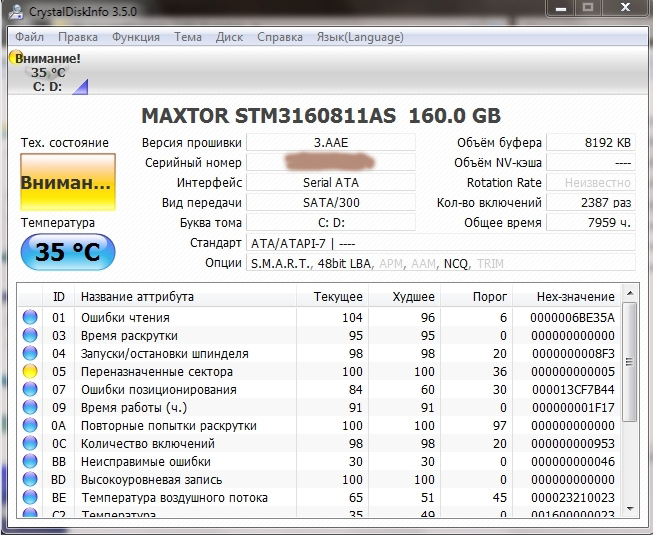This screenshot has height=535, width=653.
Task: Click the firmware version field 3.AAE
Action: point(331,142)
